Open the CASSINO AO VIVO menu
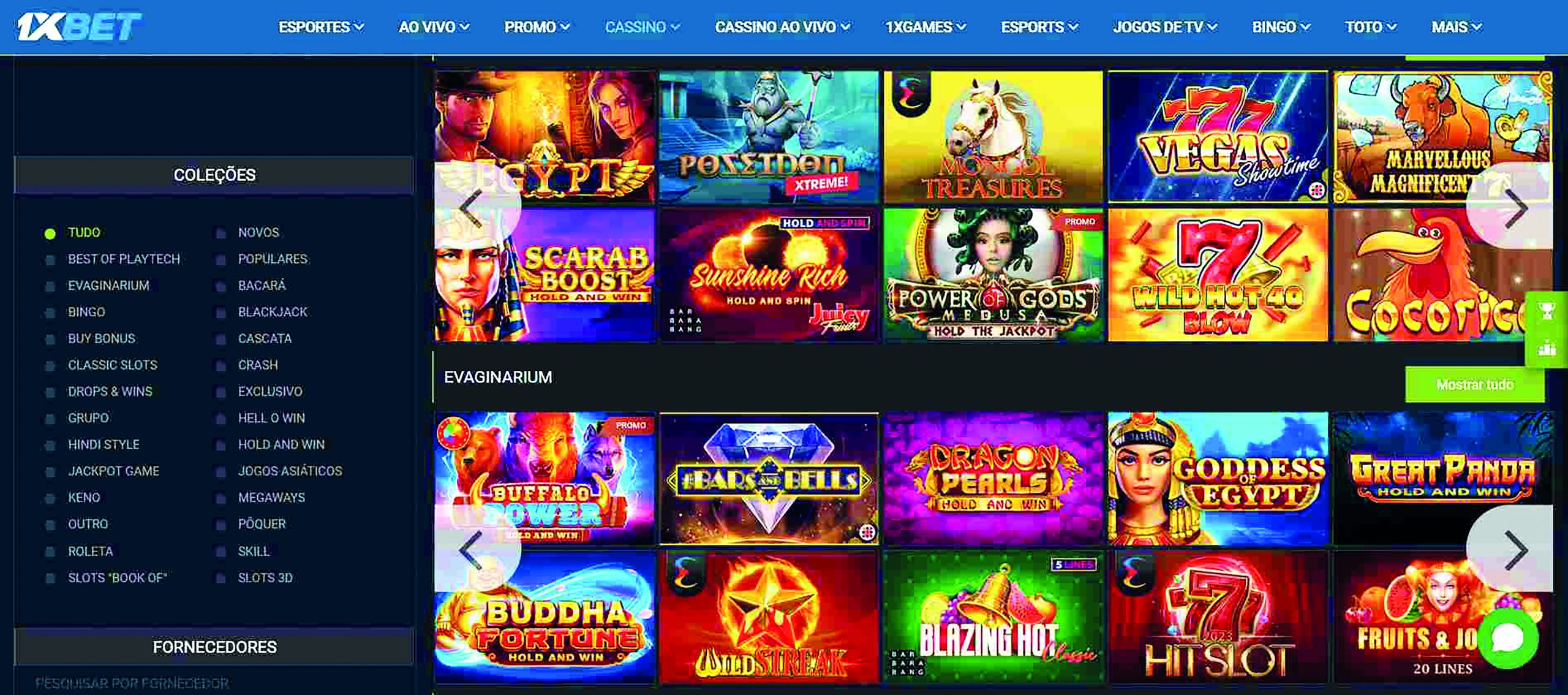Viewport: 1568px width, 695px height. (782, 27)
